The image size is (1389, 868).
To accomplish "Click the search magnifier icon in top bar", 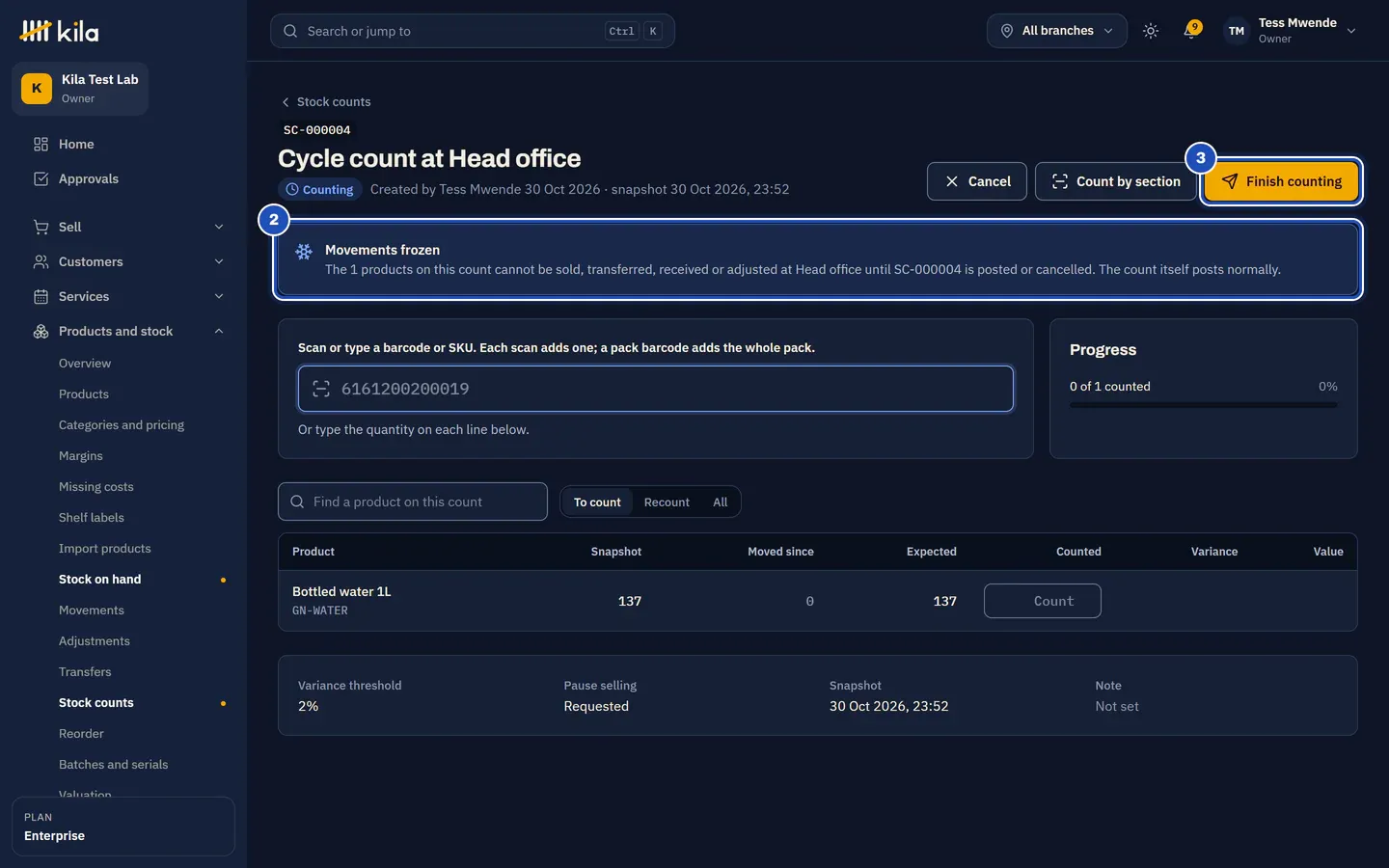I will point(290,31).
